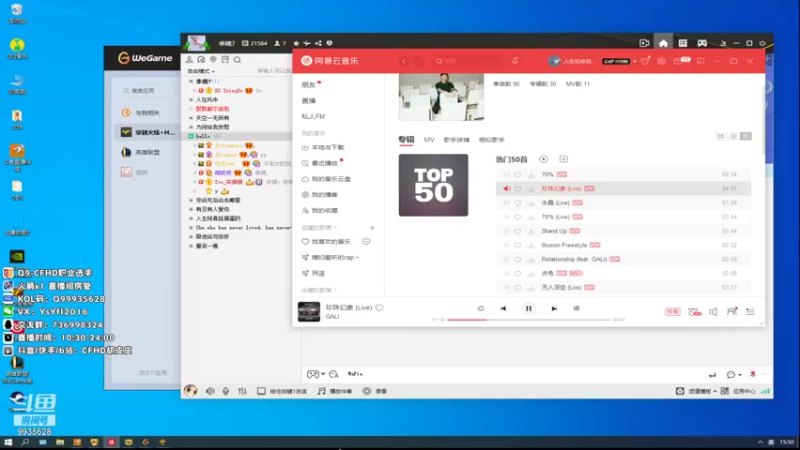Add Top 50 songs to a playlist
Viewport: 800px width, 450px height.
point(563,159)
